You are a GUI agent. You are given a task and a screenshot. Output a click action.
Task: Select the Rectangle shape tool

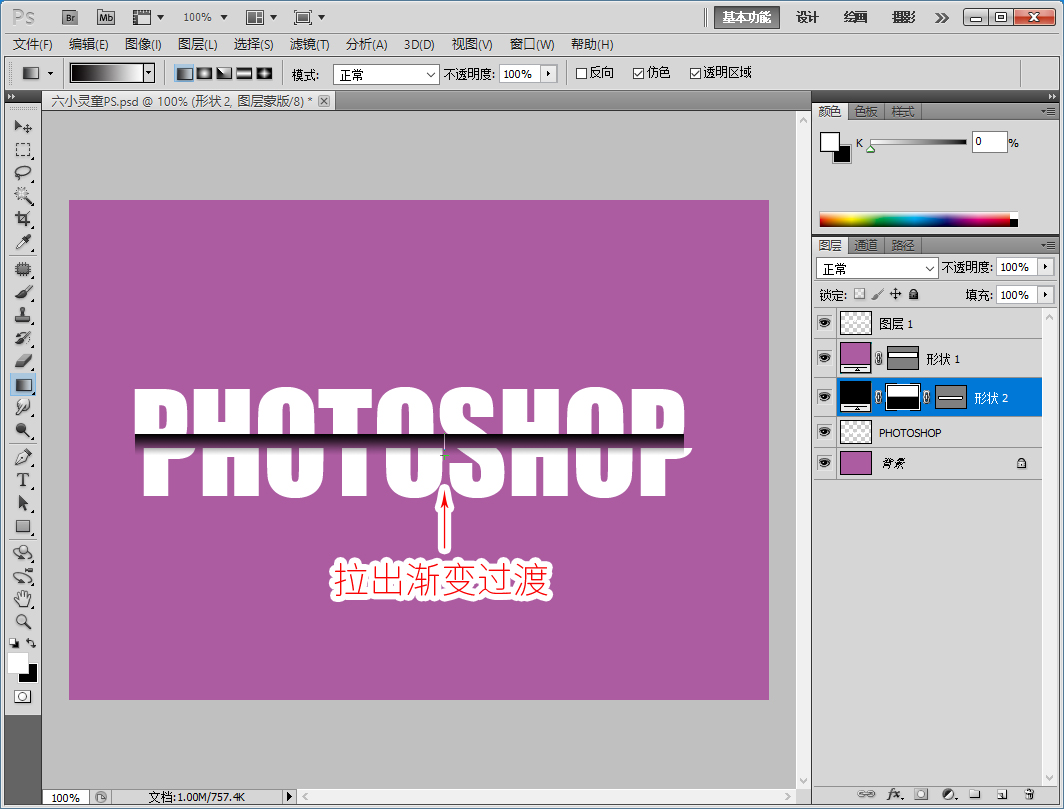coord(23,527)
